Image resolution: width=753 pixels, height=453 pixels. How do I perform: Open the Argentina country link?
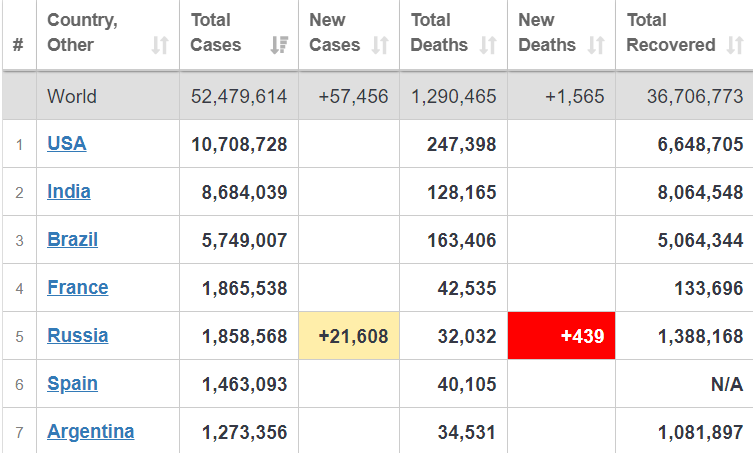pyautogui.click(x=91, y=432)
